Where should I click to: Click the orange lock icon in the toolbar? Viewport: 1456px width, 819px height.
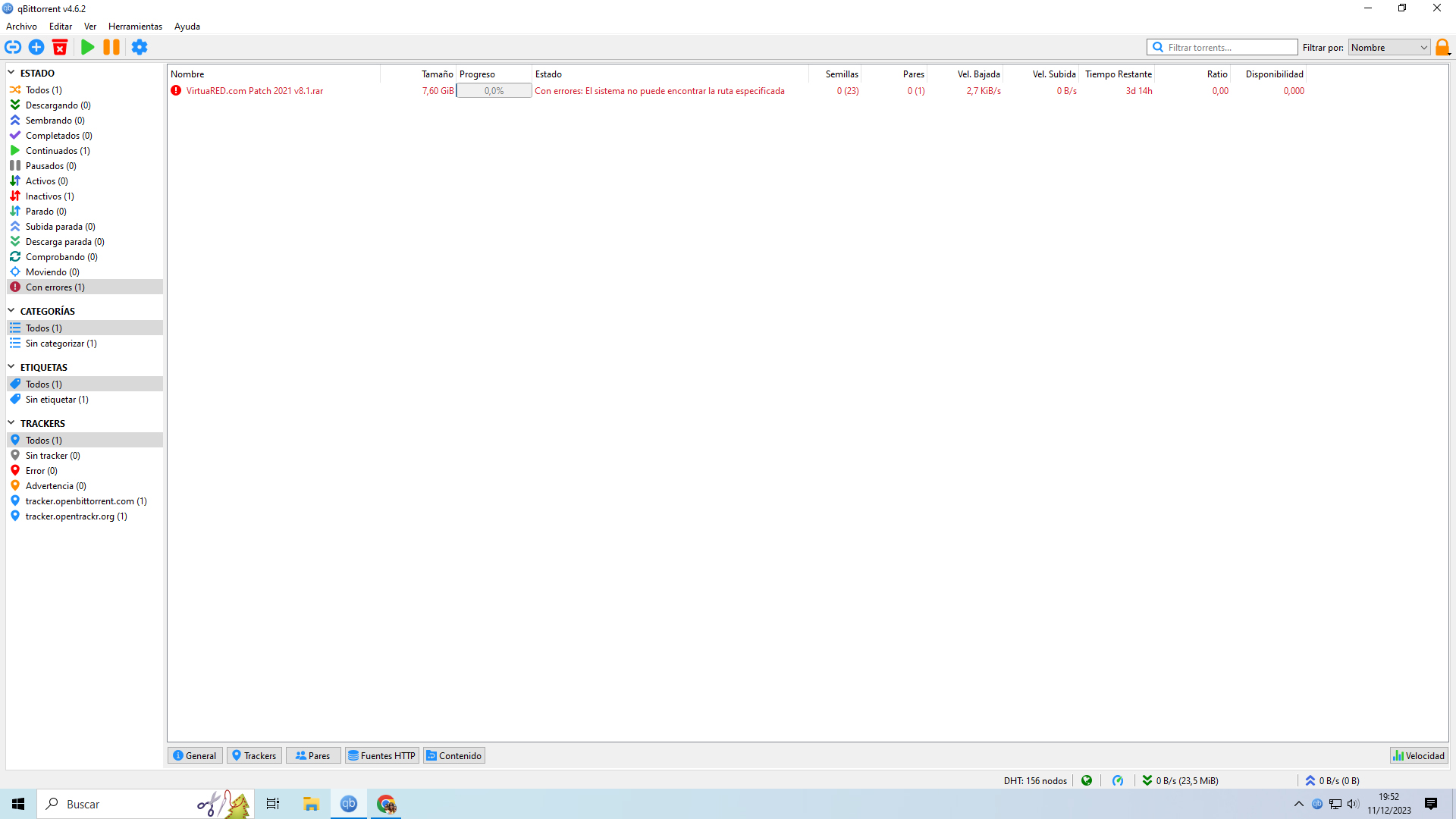click(1442, 47)
